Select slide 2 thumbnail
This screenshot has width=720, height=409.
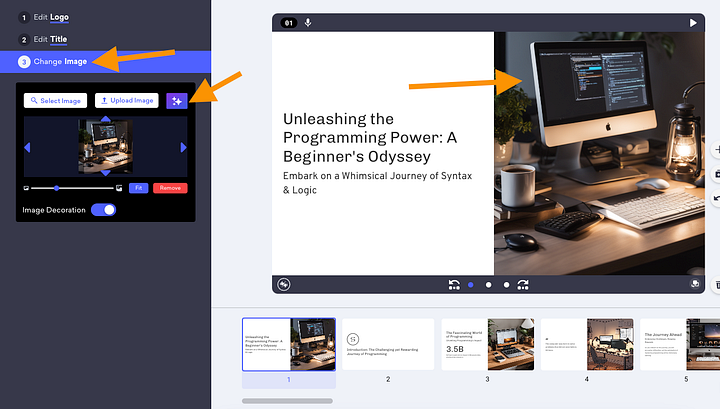(388, 344)
